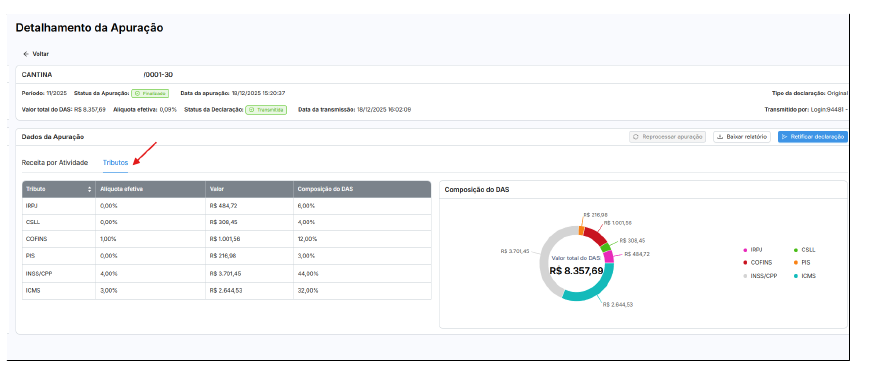Screen dimensions: 869x374
Task: Toggle CSLL legend entry in chart
Action: [x=805, y=250]
